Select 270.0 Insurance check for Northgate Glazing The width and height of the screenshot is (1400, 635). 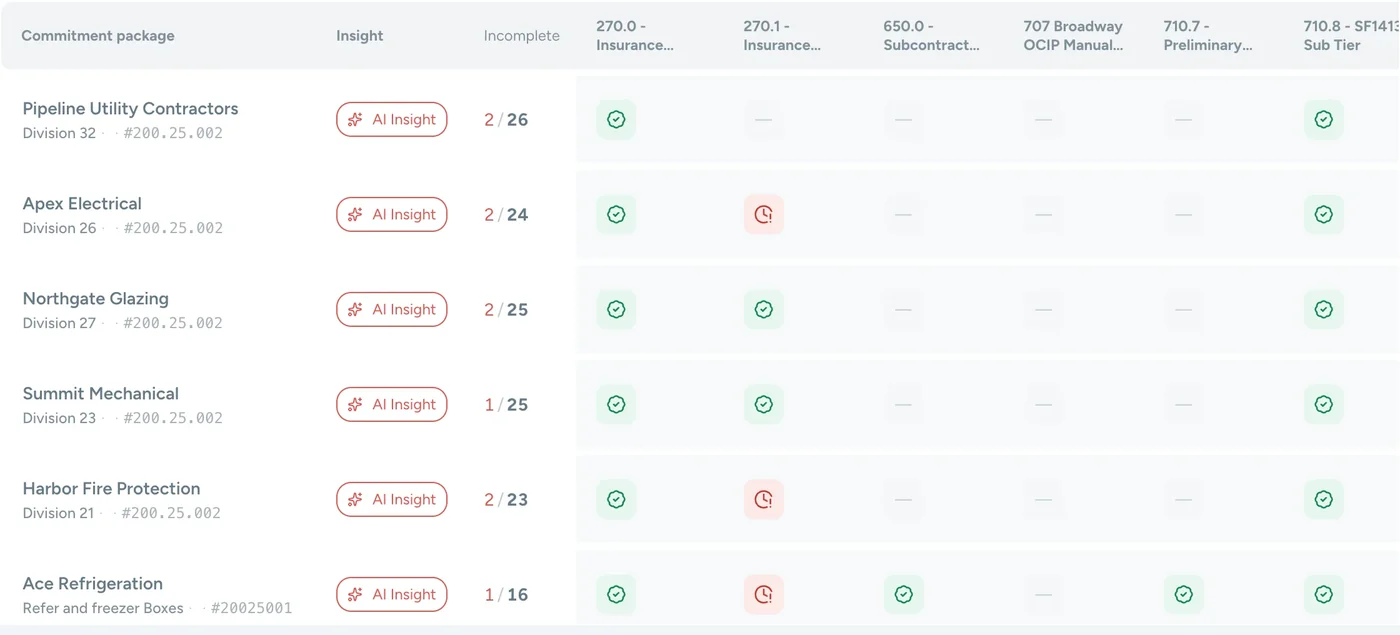(616, 309)
